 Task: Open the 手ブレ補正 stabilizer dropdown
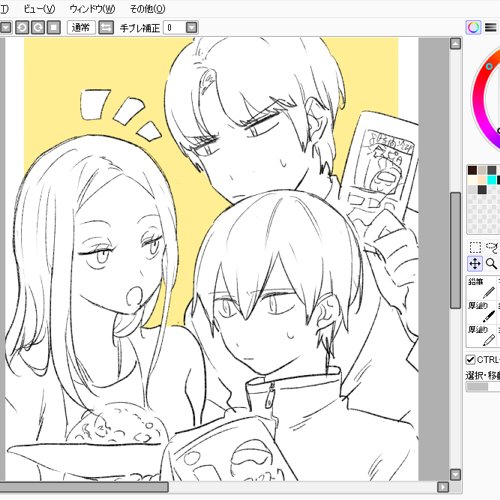(192, 28)
